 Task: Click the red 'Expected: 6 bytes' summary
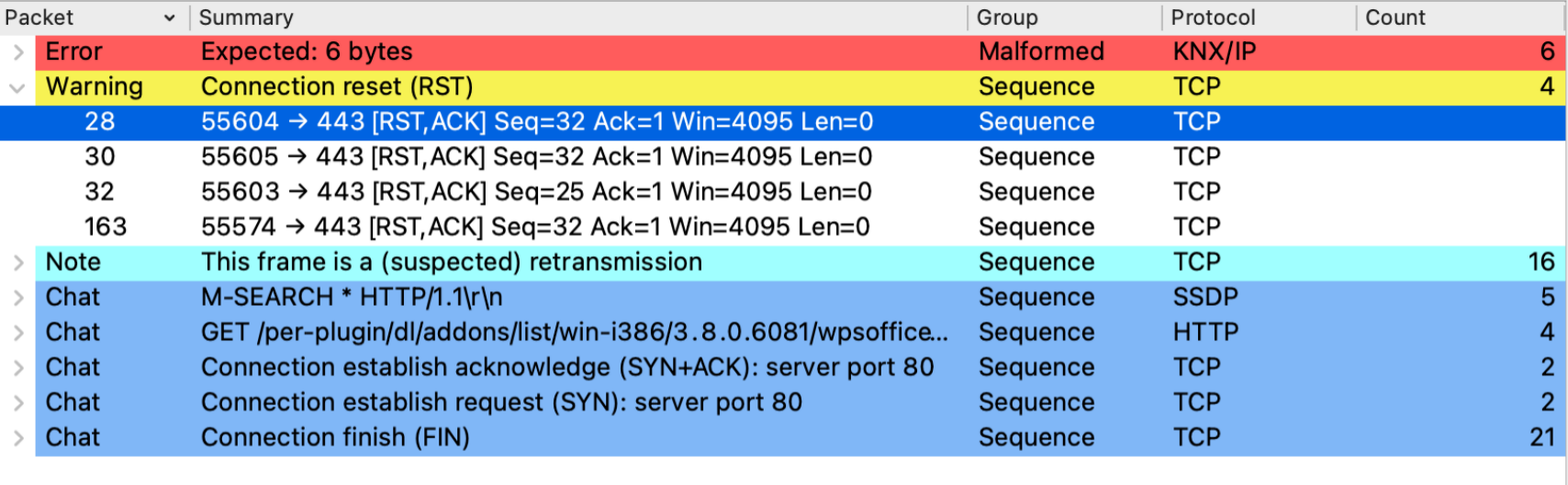[x=307, y=52]
